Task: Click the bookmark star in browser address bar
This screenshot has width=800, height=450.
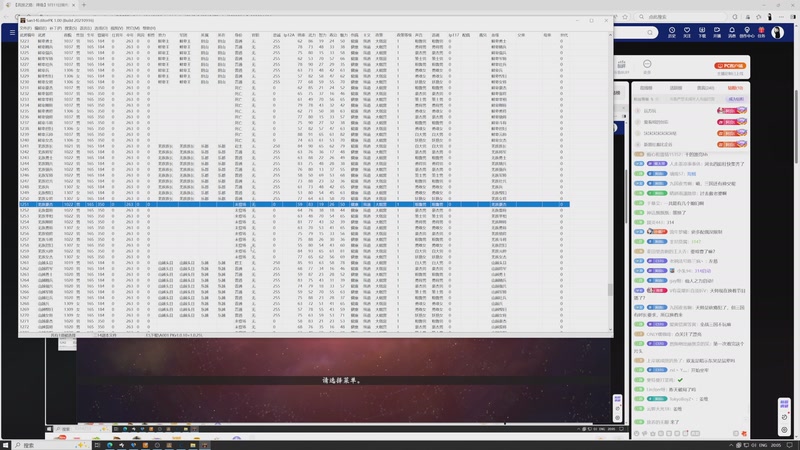Action: coord(625,17)
